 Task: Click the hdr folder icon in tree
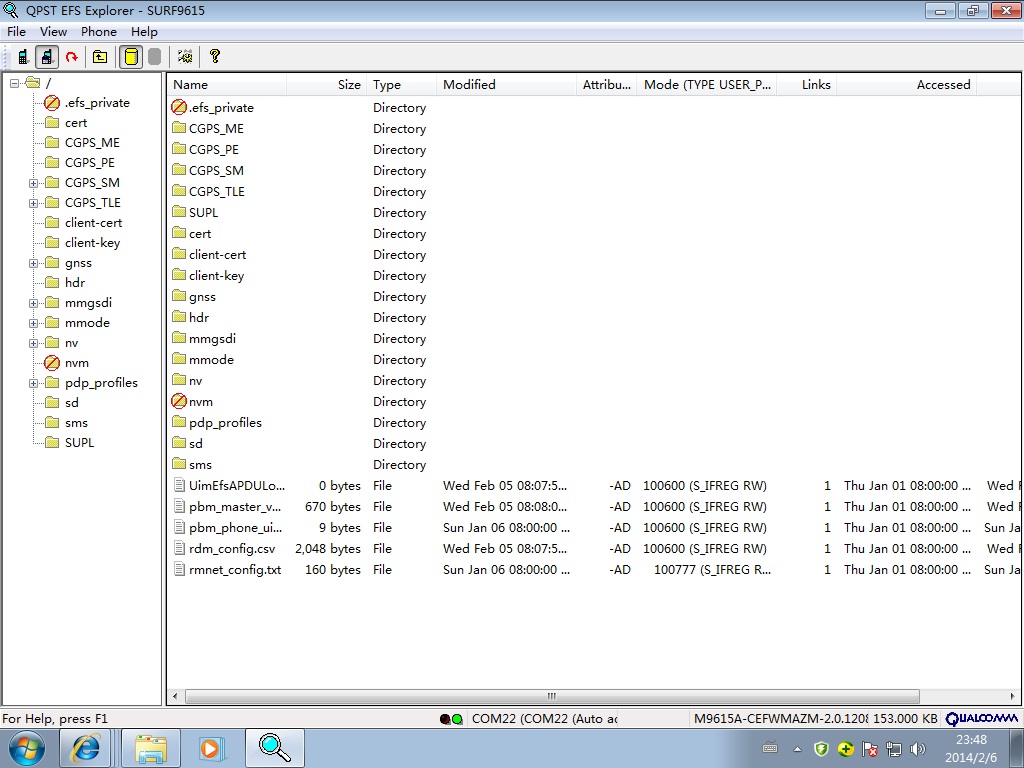52,283
